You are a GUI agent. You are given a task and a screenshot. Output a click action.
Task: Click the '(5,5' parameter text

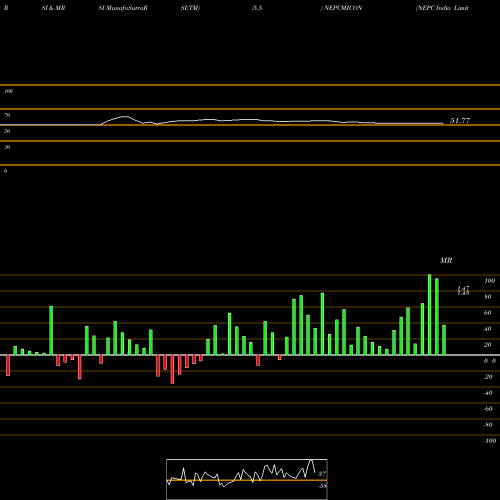pos(257,8)
